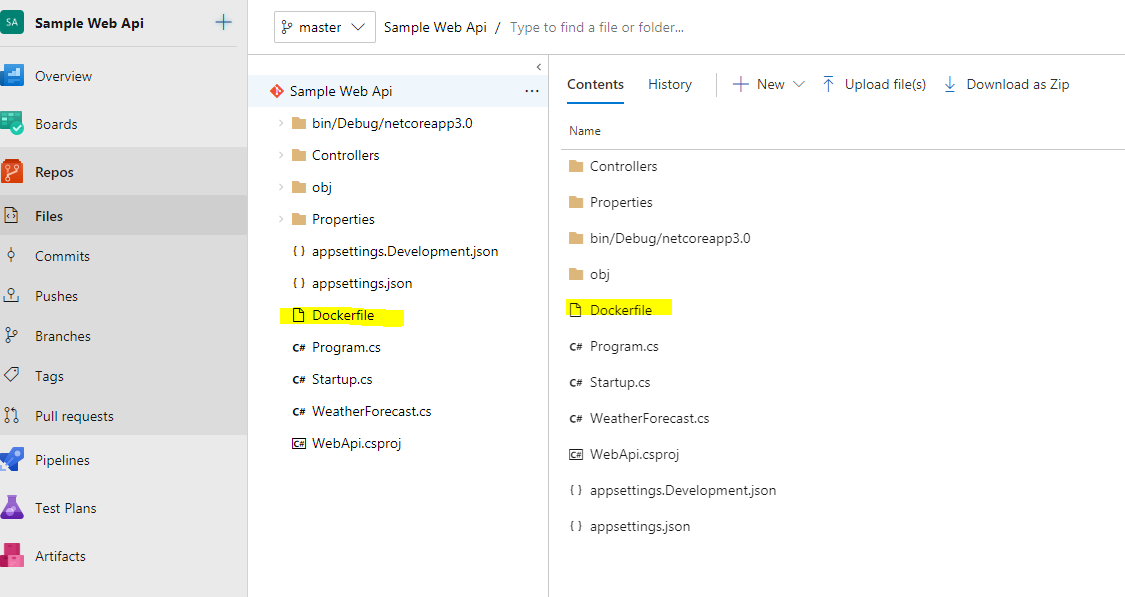The height and width of the screenshot is (597, 1125).
Task: Click Controllers folder icon in contents list
Action: click(x=575, y=166)
